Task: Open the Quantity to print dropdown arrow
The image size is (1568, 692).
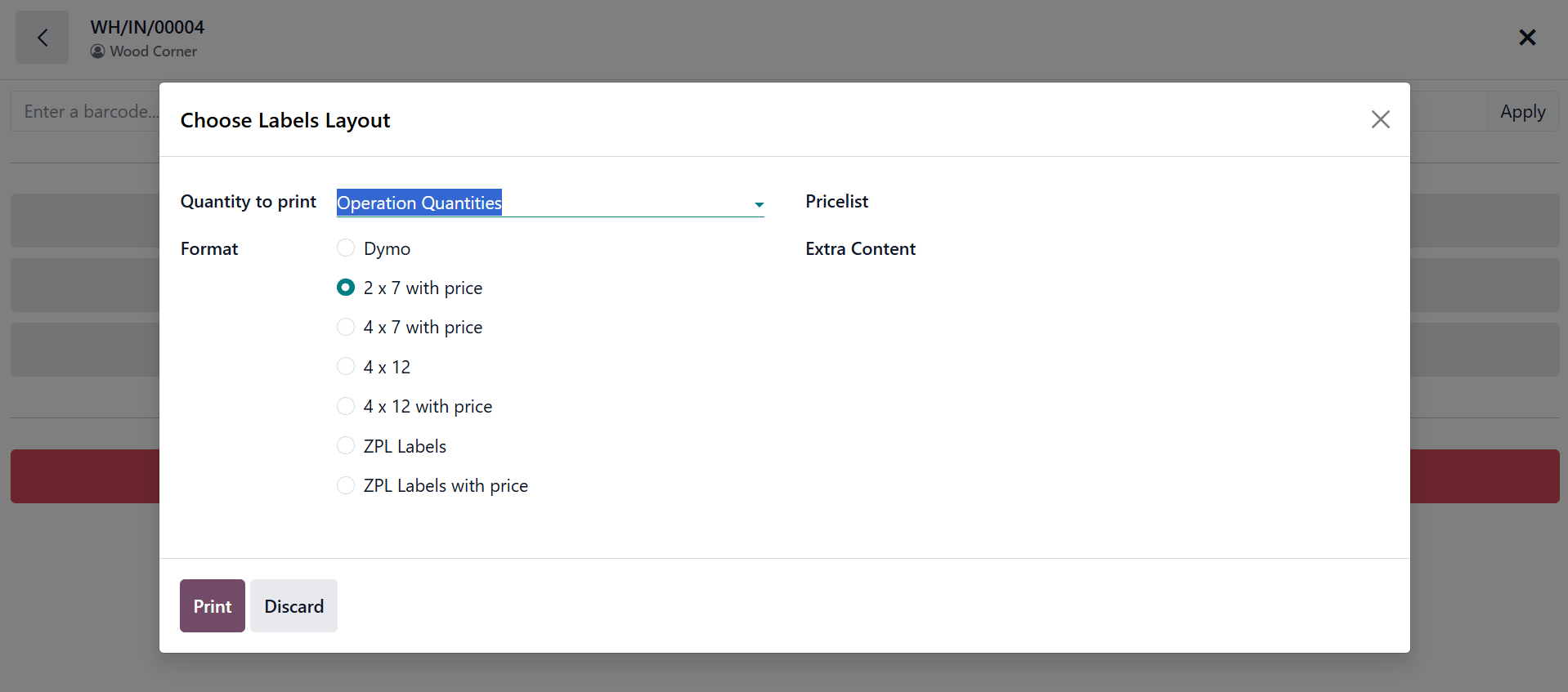Action: 759,204
